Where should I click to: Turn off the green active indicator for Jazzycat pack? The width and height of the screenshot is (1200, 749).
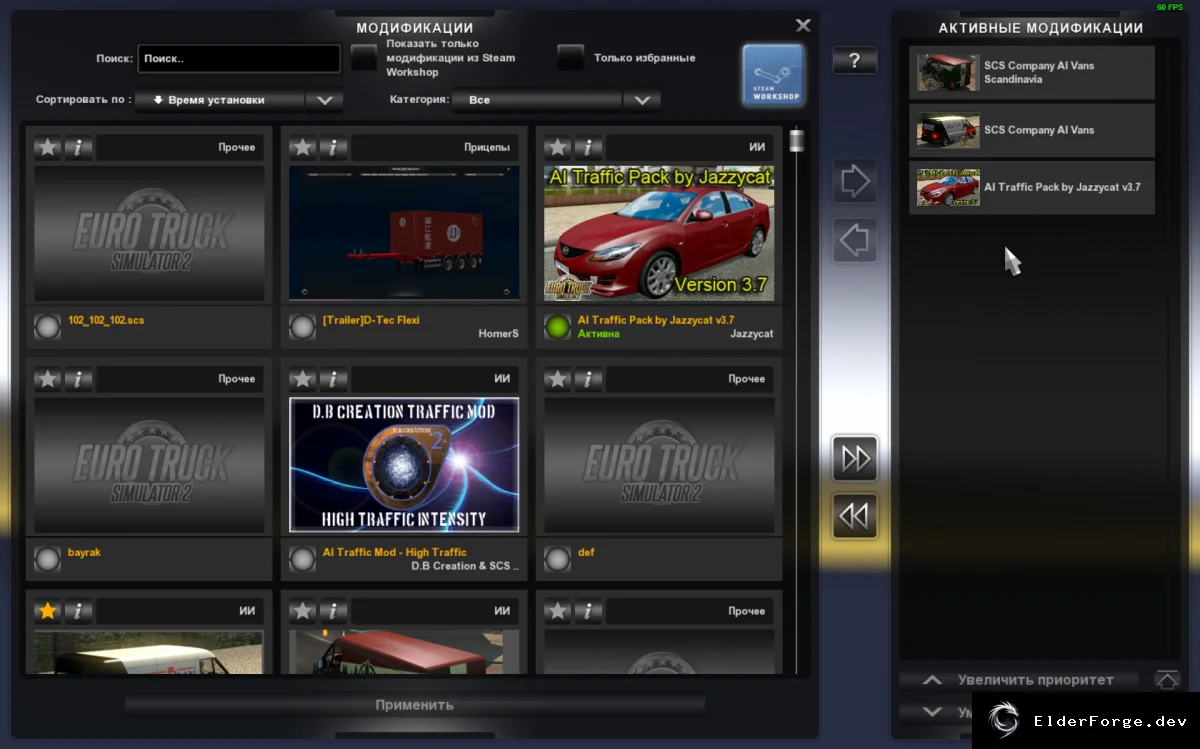pyautogui.click(x=557, y=327)
